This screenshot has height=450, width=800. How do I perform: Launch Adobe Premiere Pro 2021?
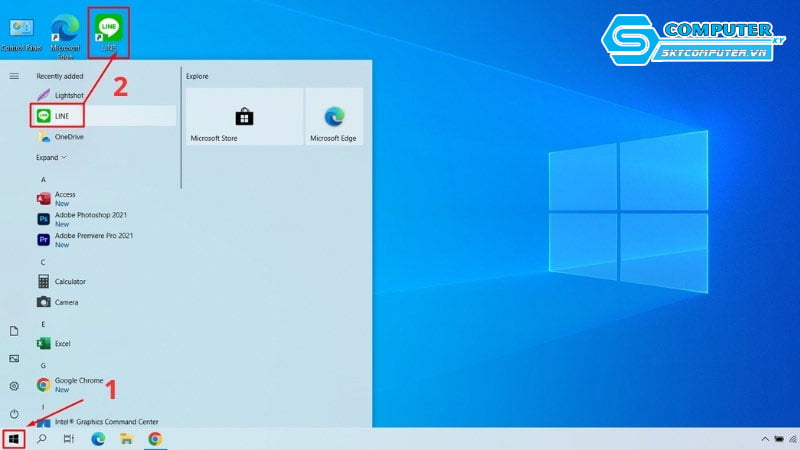pos(104,240)
